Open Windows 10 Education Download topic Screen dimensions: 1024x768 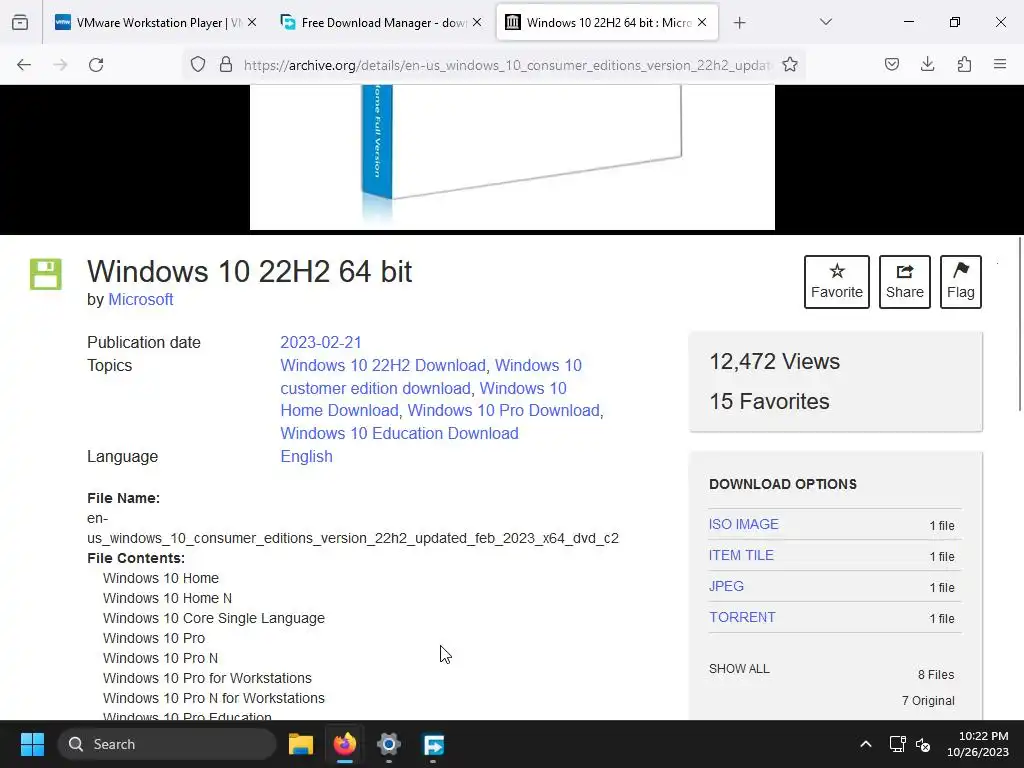pos(399,434)
